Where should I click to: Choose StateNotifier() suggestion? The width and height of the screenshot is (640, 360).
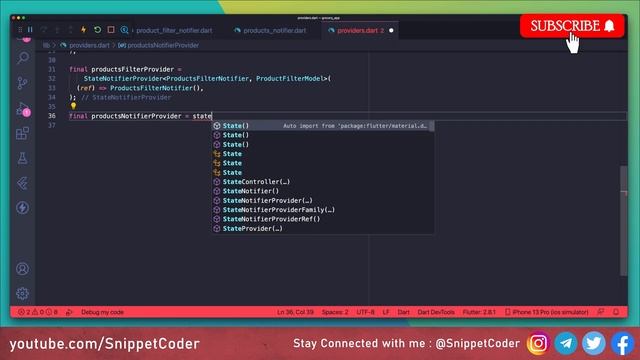[x=323, y=191]
